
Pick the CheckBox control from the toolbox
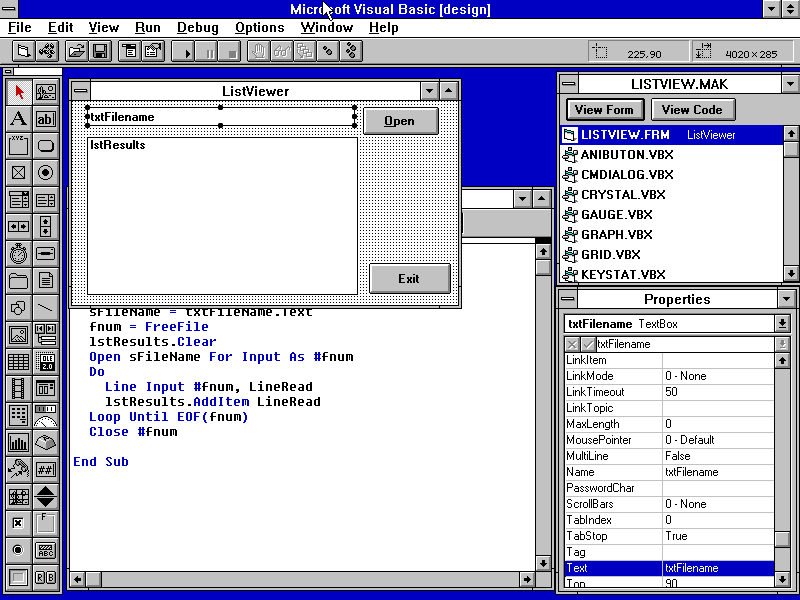pos(17,172)
